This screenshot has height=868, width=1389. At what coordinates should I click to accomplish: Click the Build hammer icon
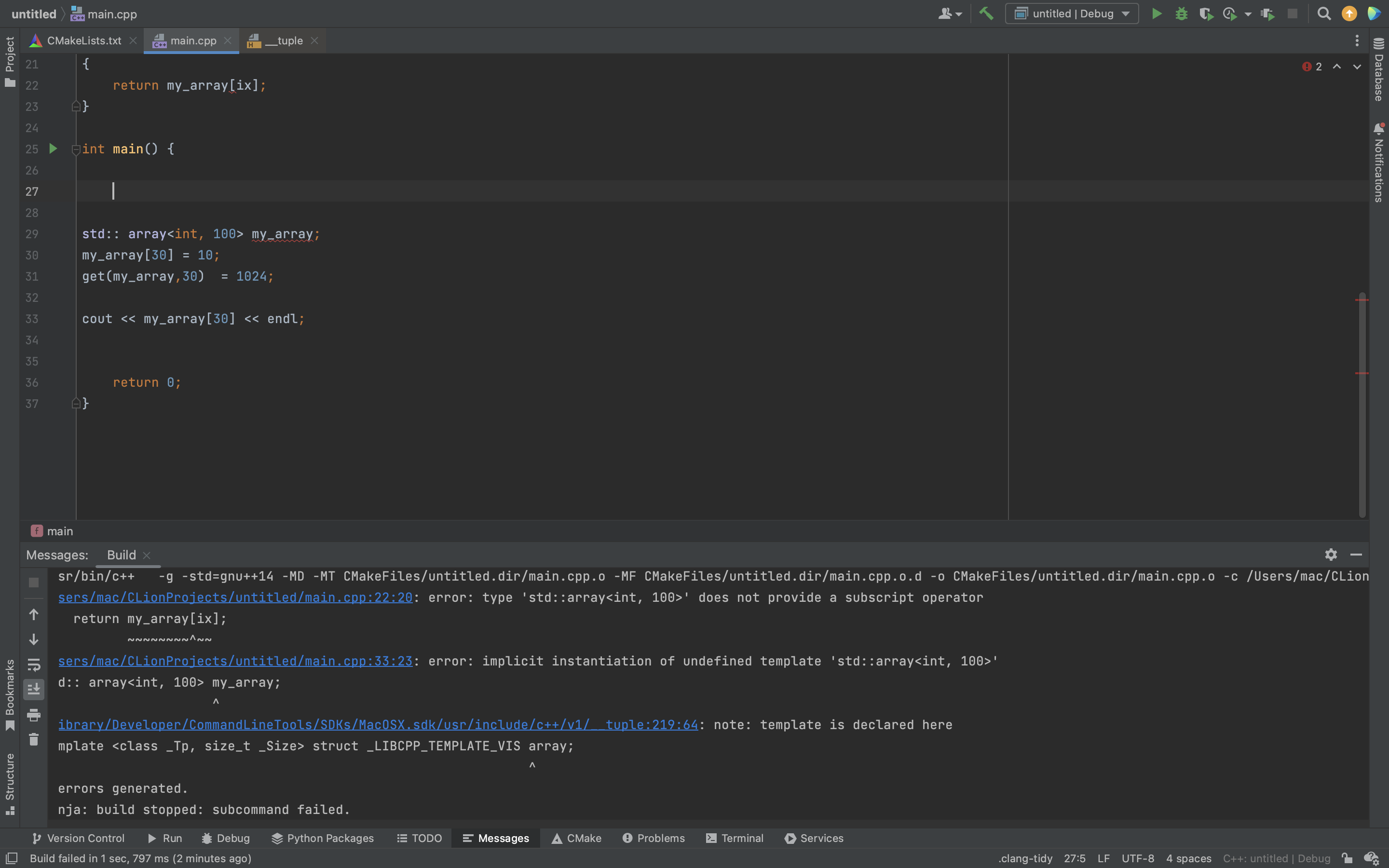[986, 13]
